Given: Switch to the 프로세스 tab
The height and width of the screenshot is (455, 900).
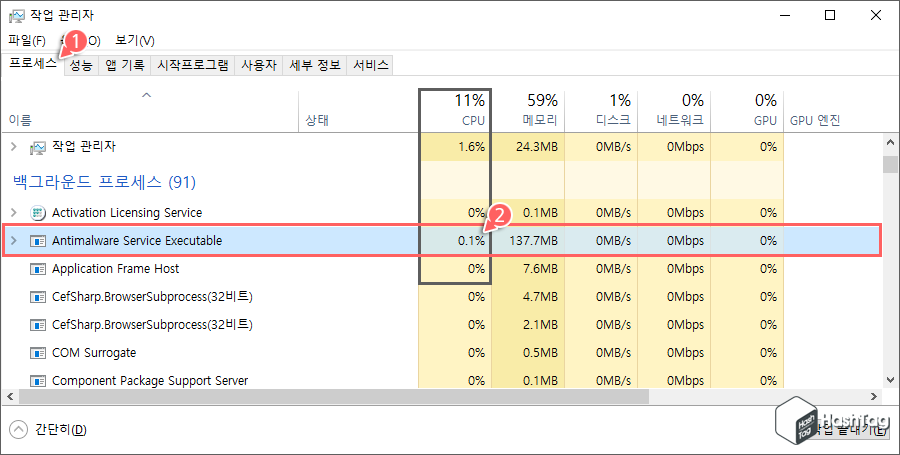Looking at the screenshot, I should (33, 64).
